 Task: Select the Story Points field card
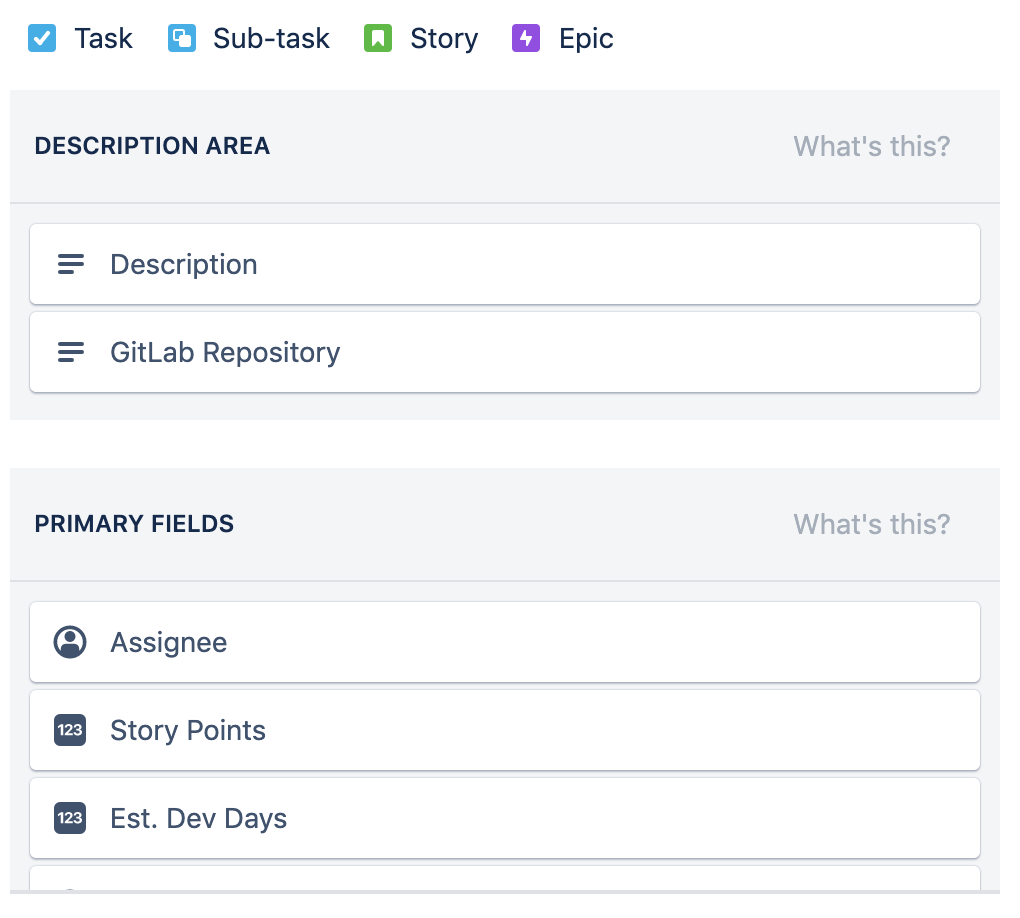[505, 730]
